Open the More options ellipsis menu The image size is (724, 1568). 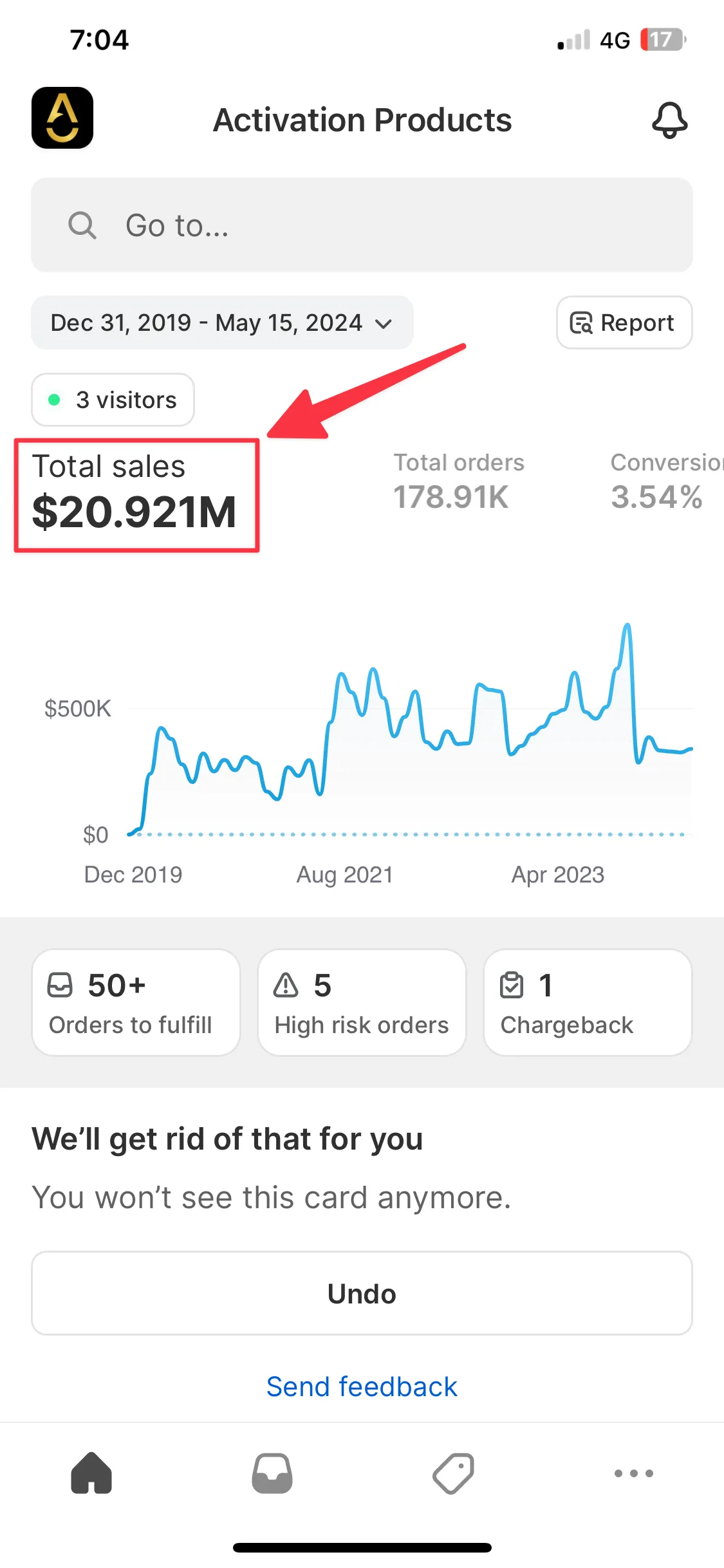tap(634, 1473)
